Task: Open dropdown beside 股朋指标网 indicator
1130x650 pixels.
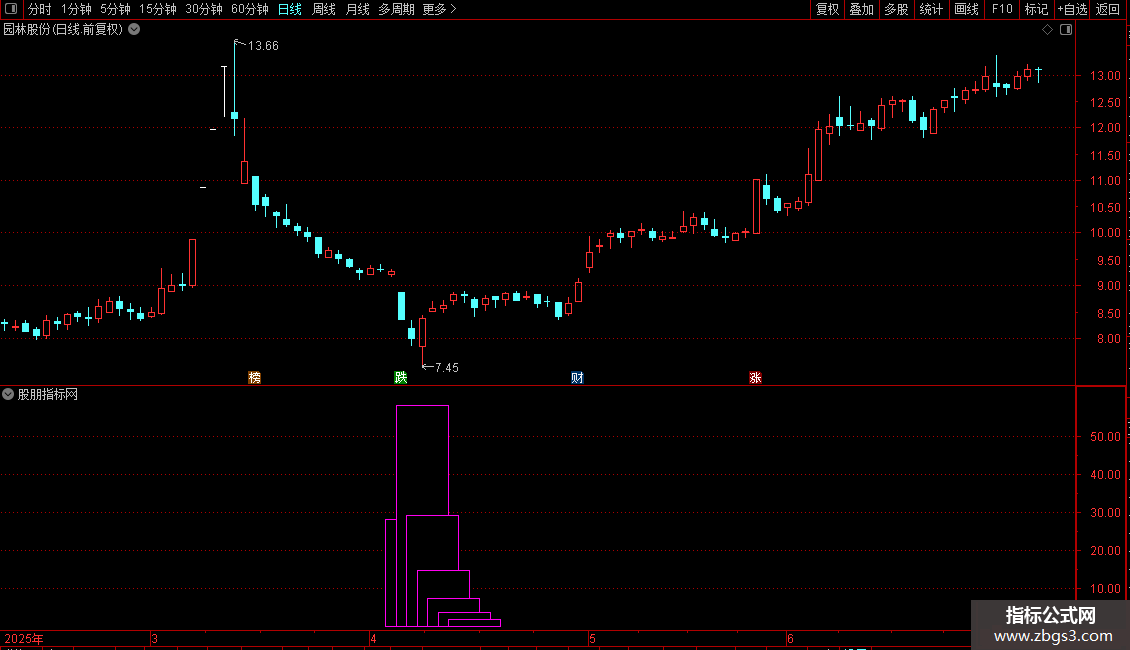Action: point(8,394)
